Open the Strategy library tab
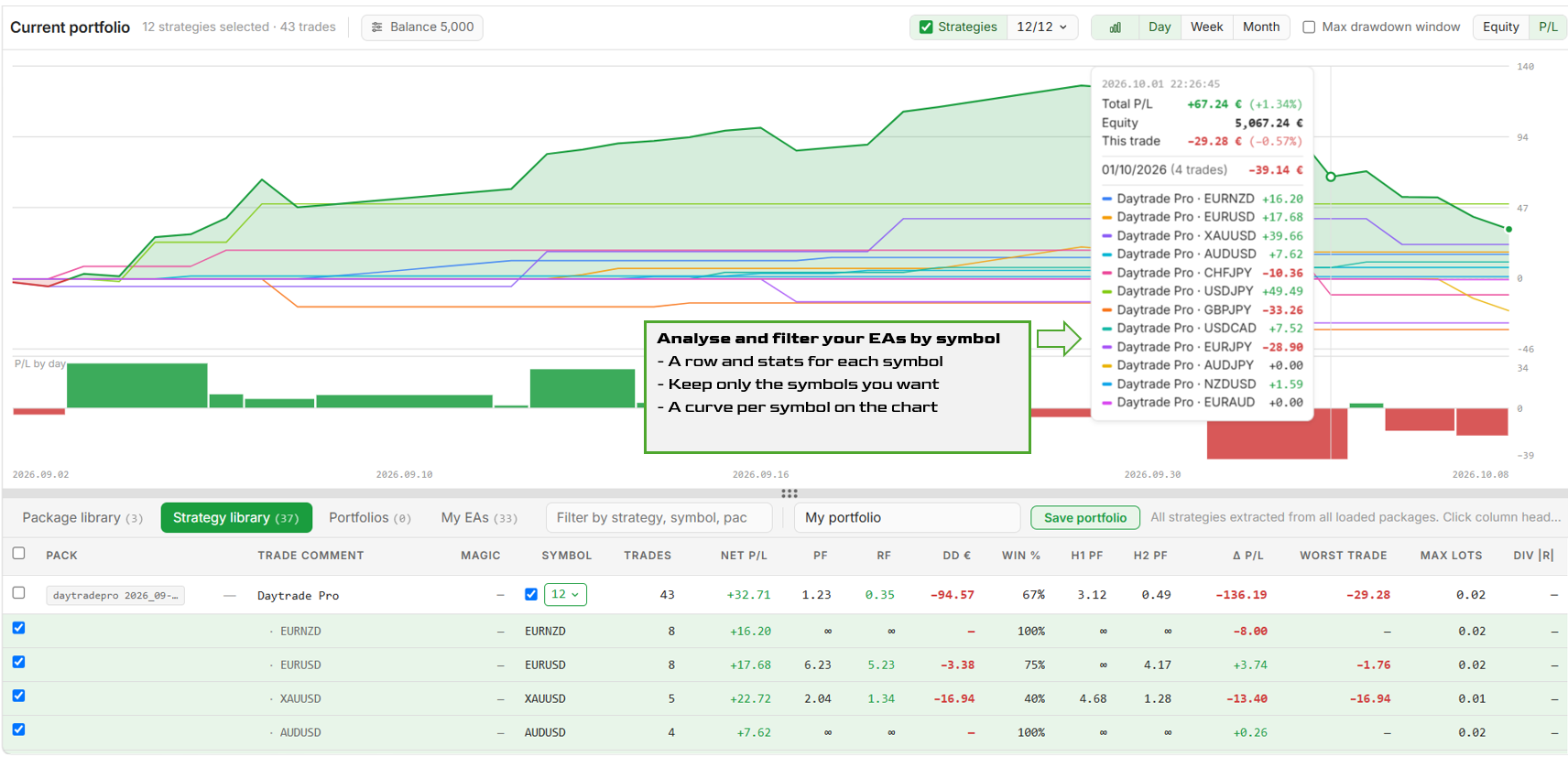Viewport: 1568px width, 757px height. click(x=236, y=518)
